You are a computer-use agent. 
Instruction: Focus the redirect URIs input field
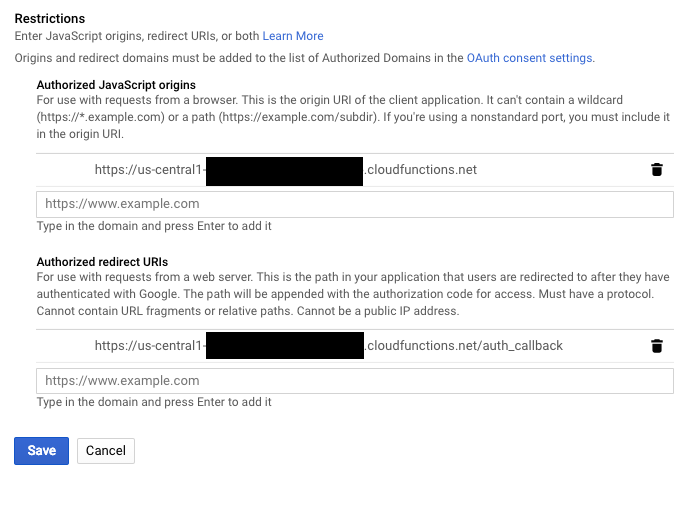[x=354, y=381]
